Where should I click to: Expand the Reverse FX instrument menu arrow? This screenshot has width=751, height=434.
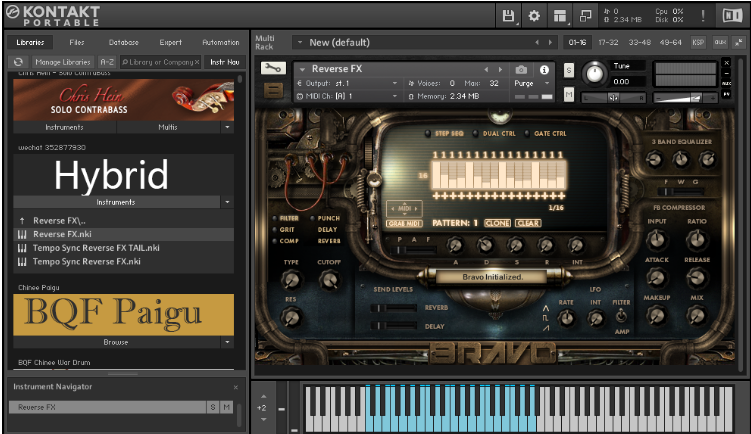pyautogui.click(x=302, y=69)
